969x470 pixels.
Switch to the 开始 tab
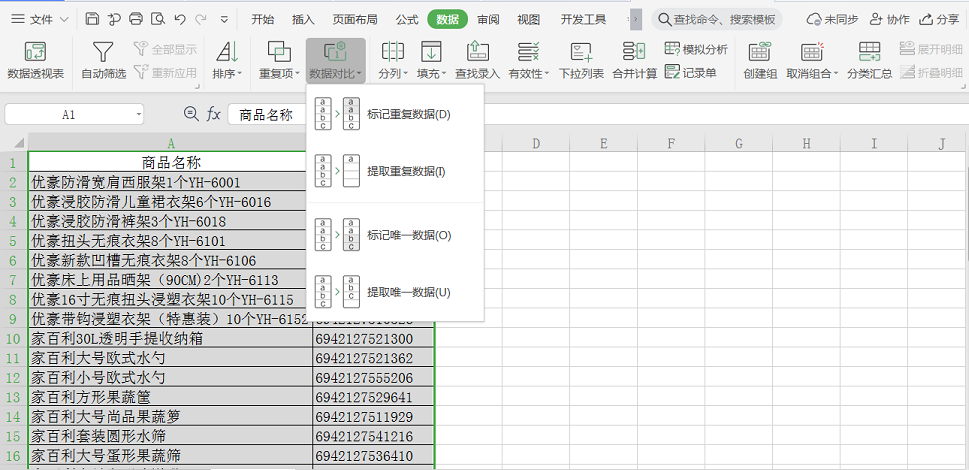pyautogui.click(x=263, y=19)
